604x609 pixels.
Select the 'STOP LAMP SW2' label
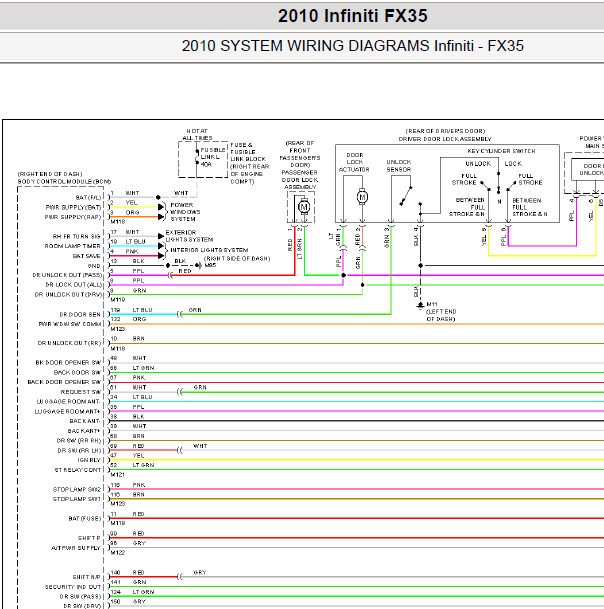[x=77, y=489]
